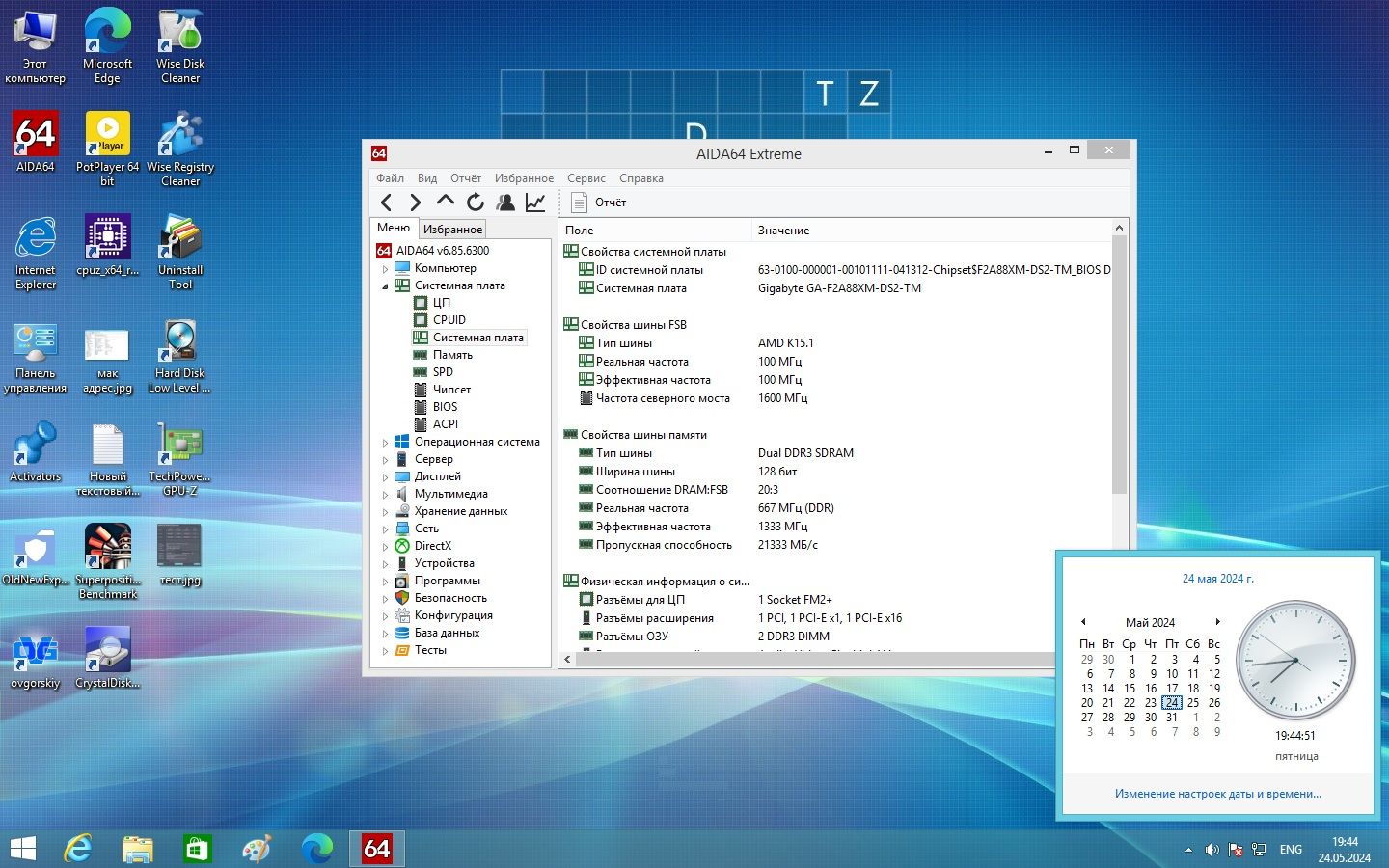The width and height of the screenshot is (1389, 868).
Task: Open the Superposition Benchmark desktop icon
Action: point(107,561)
